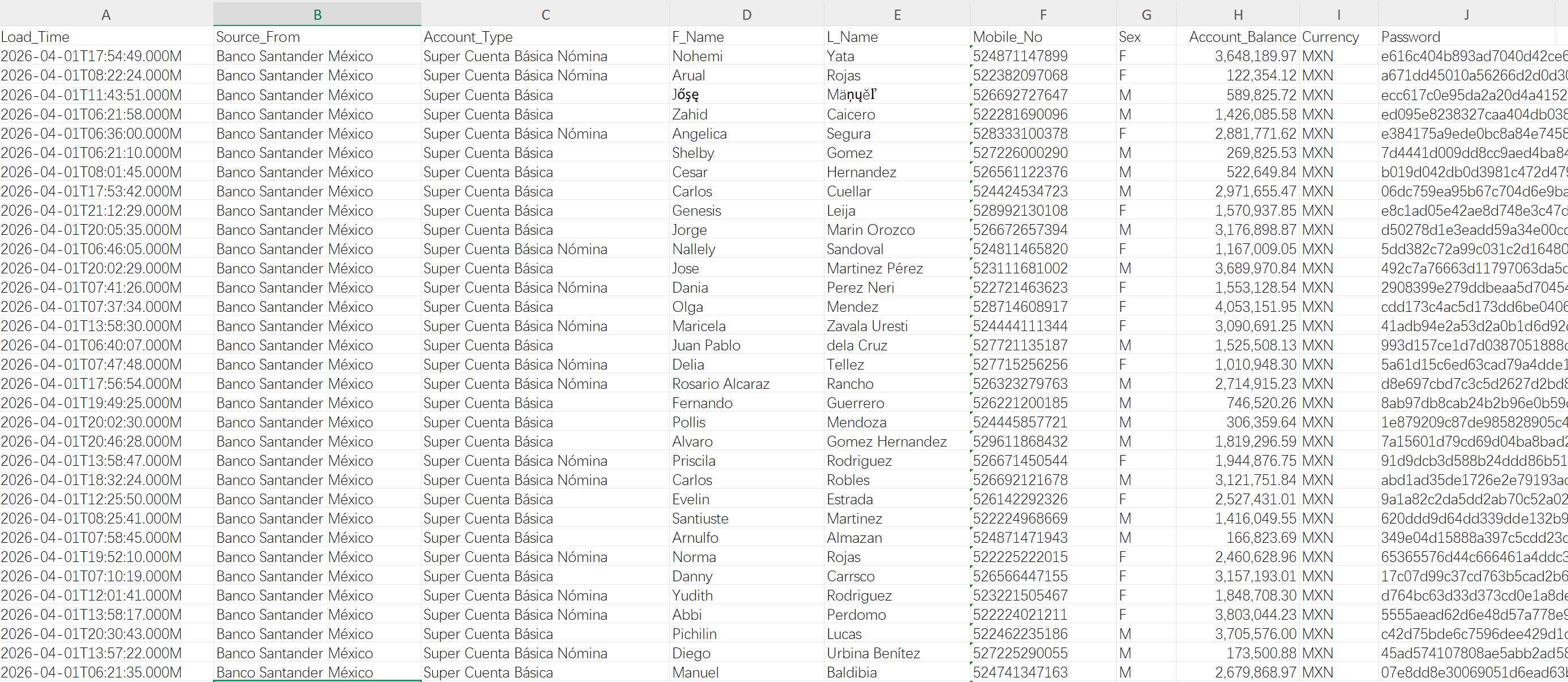The height and width of the screenshot is (682, 1568).
Task: Select last name cell Marin Orozco
Action: coord(897,229)
